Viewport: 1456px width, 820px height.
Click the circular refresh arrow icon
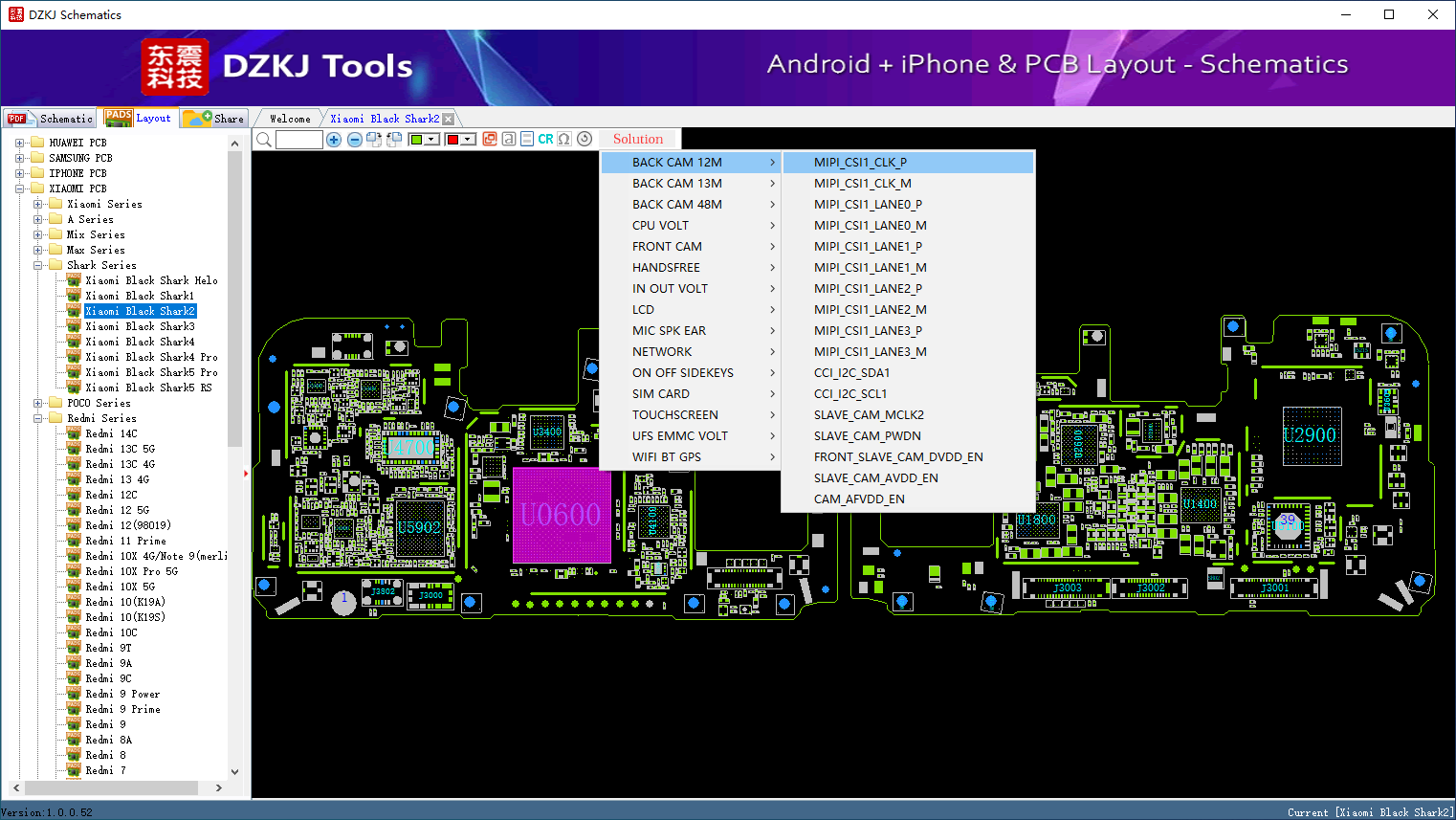(585, 139)
